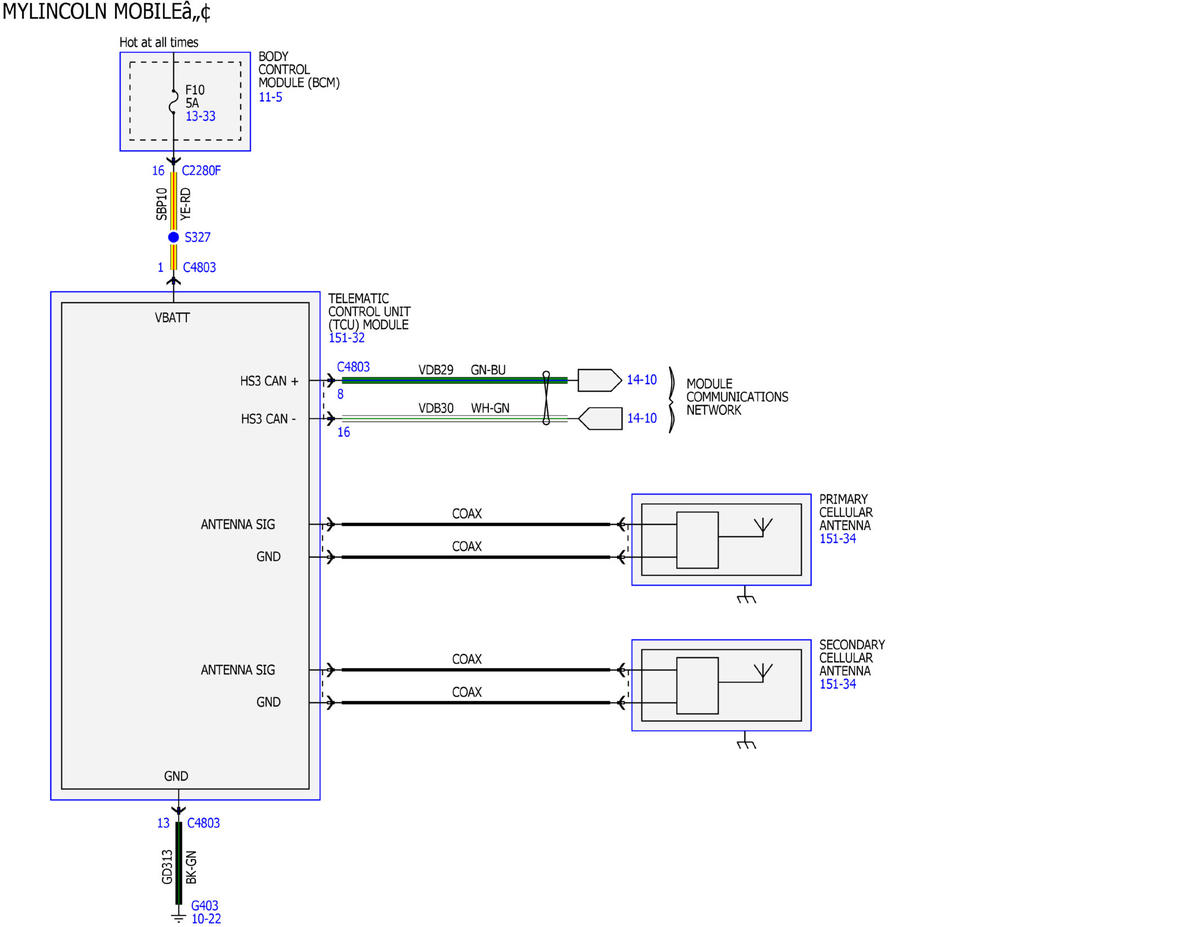The height and width of the screenshot is (927, 1200).
Task: Click the off-page arrow symbol for VDB29
Action: [x=600, y=380]
